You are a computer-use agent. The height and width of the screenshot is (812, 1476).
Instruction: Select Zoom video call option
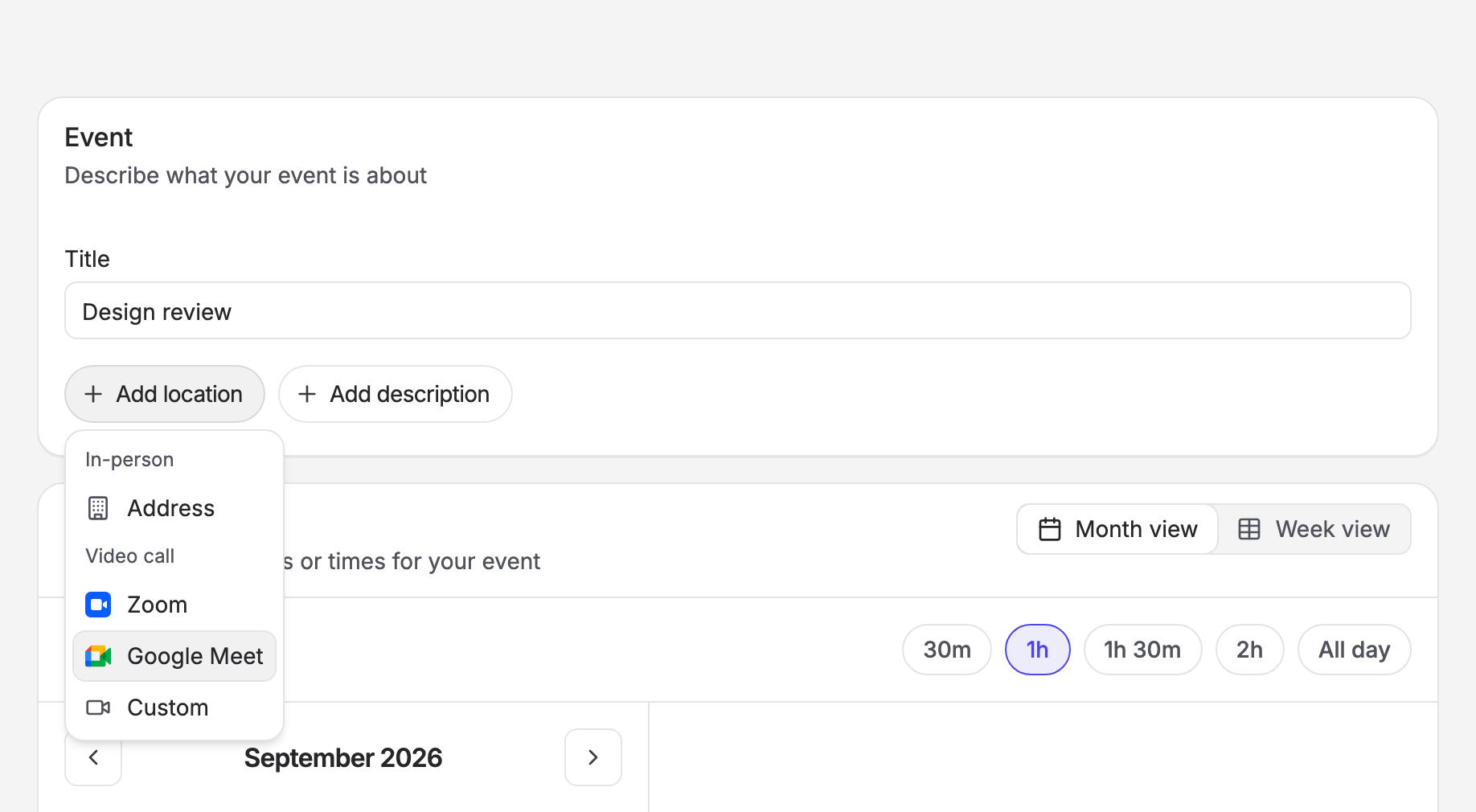[174, 605]
